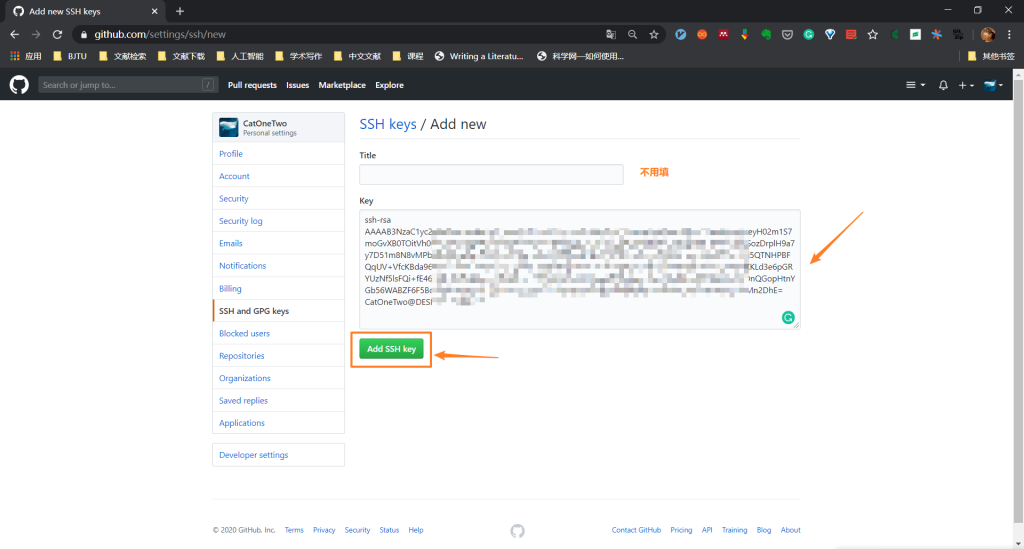Open the BJTU bookmark folder
This screenshot has height=549, width=1024.
coord(70,56)
